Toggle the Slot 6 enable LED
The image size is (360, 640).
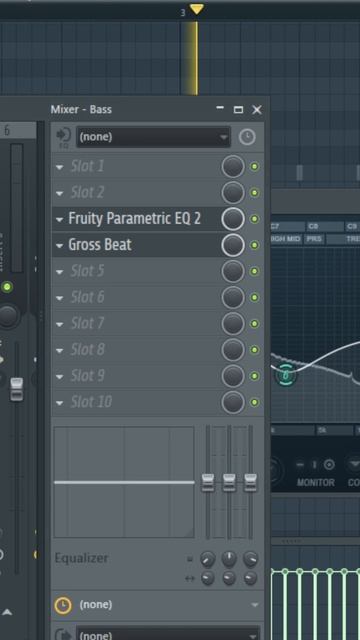[255, 298]
